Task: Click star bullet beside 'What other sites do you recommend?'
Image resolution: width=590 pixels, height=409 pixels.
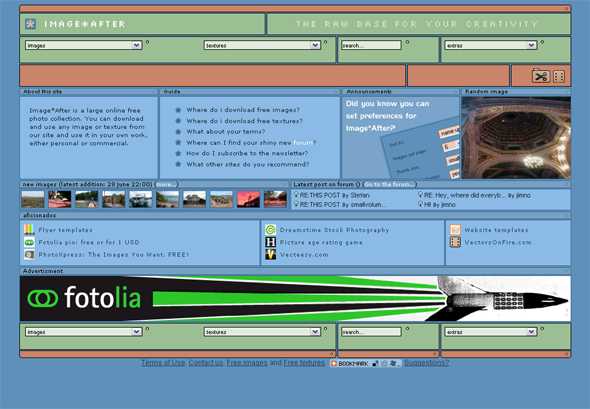Action: (178, 164)
